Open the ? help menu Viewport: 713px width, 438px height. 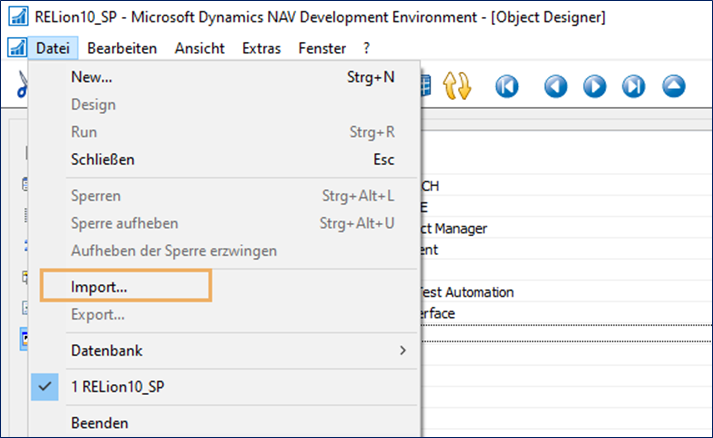[x=367, y=48]
